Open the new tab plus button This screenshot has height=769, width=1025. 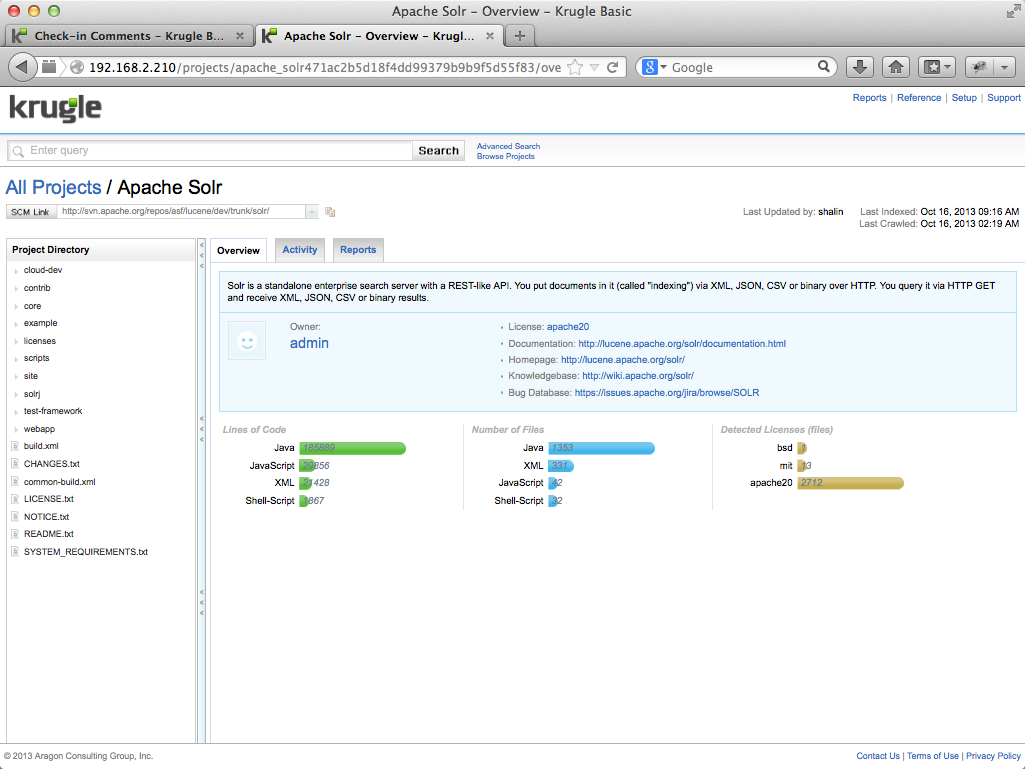(520, 36)
